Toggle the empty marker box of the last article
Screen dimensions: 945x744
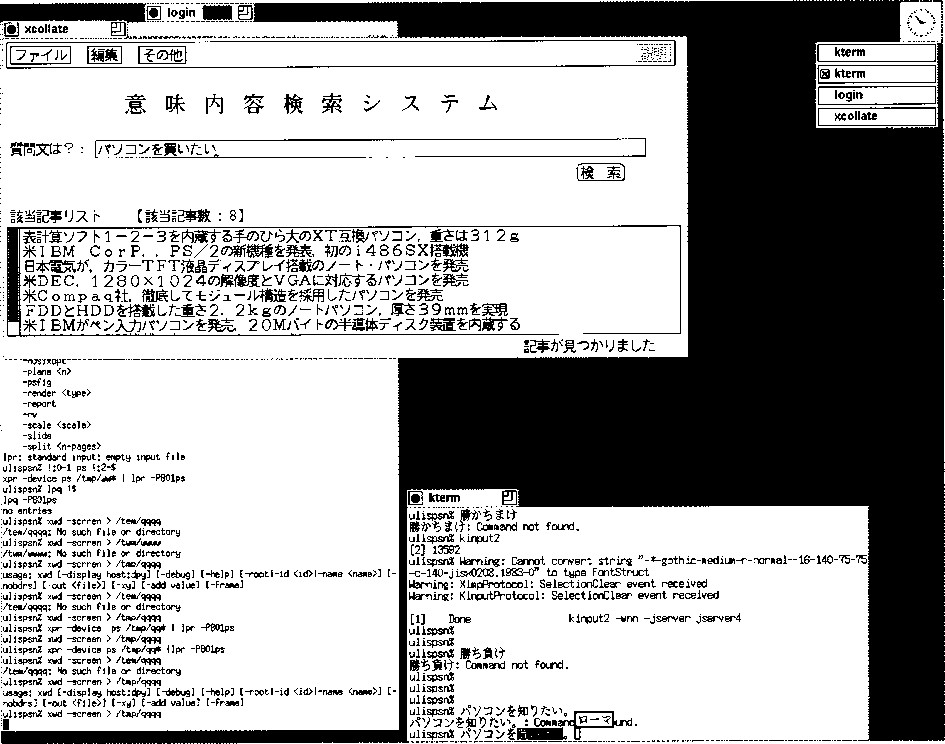point(13,326)
